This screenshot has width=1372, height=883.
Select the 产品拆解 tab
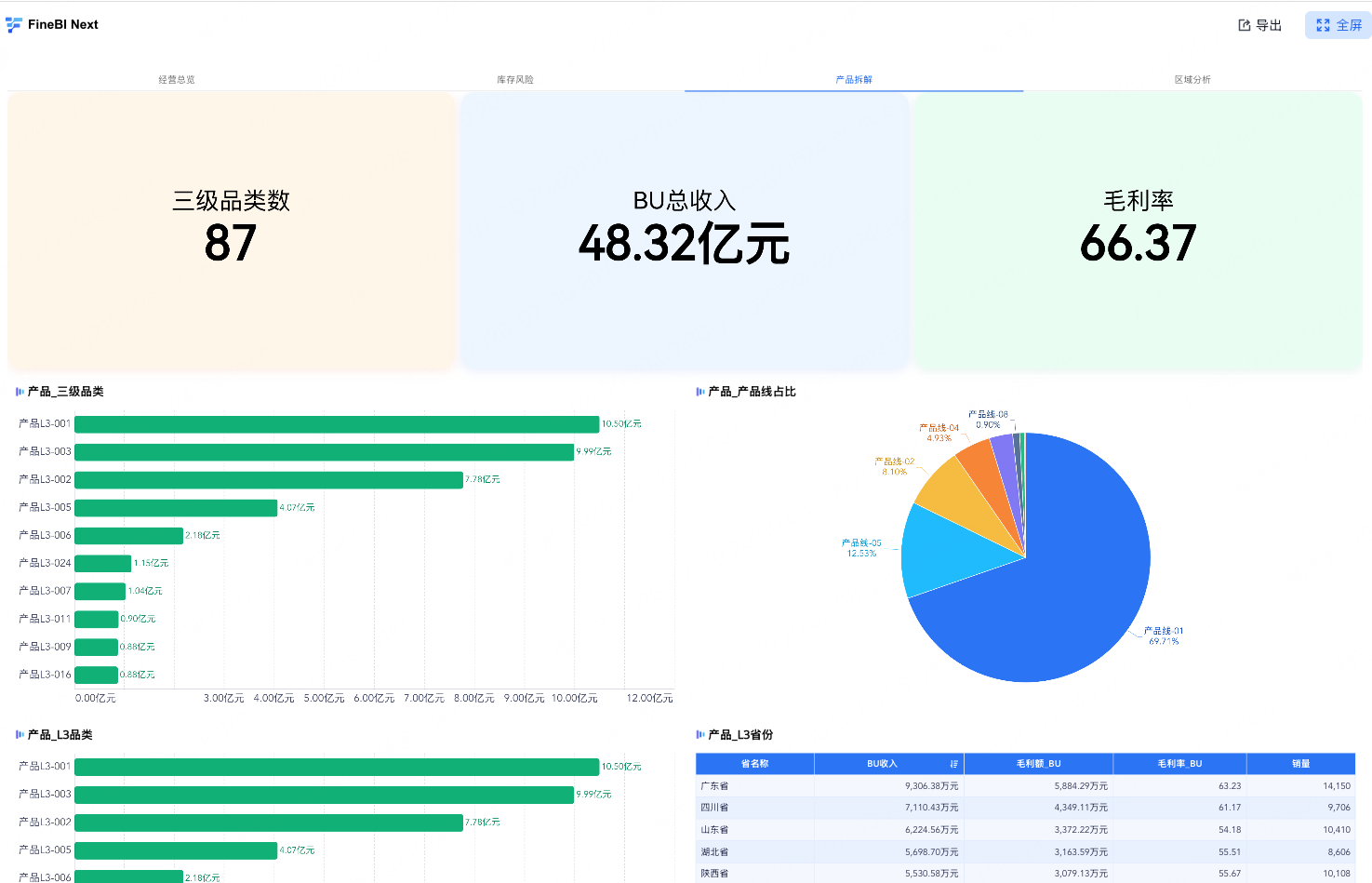[854, 80]
